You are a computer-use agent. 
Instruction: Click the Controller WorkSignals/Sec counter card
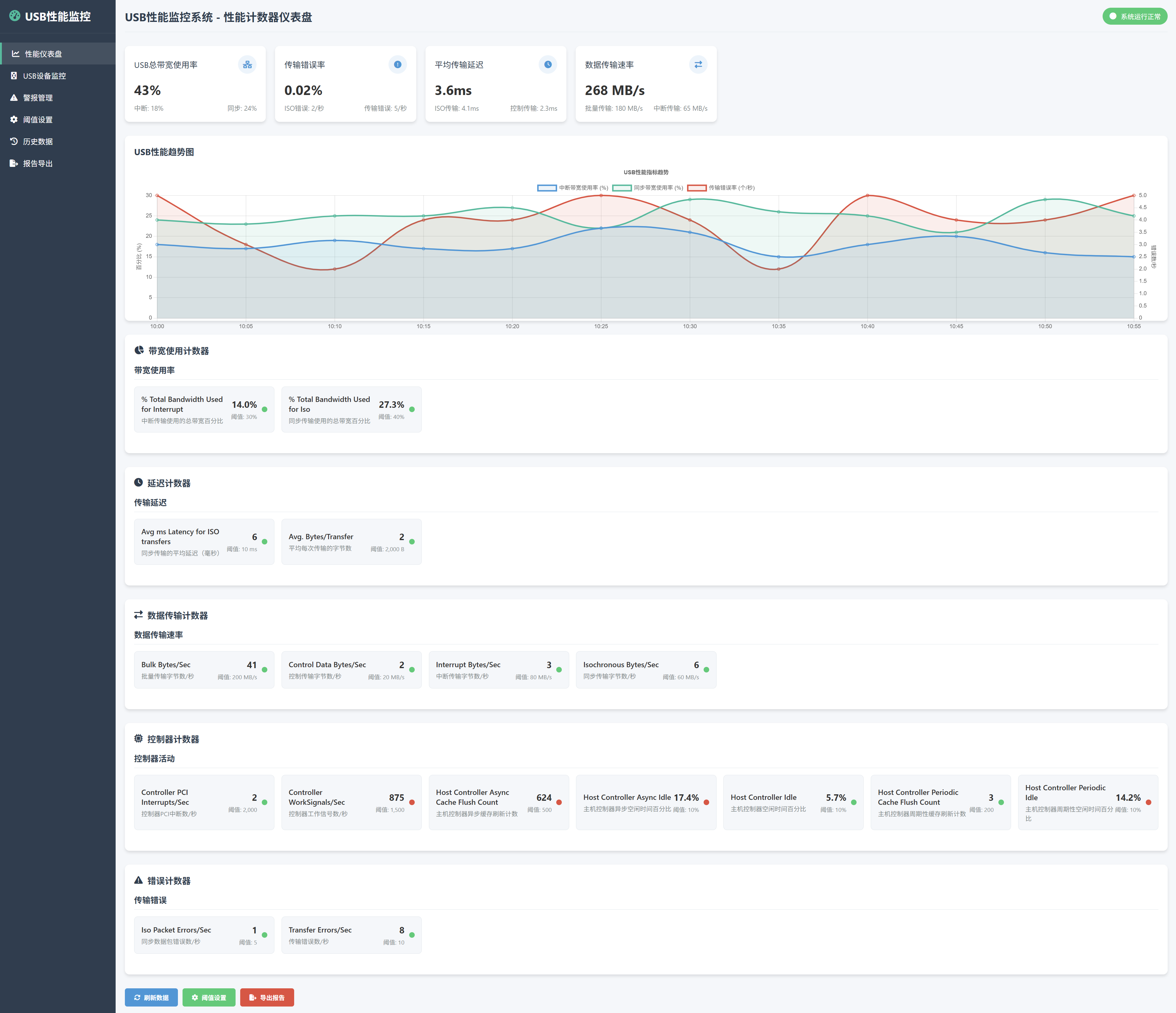[x=351, y=802]
